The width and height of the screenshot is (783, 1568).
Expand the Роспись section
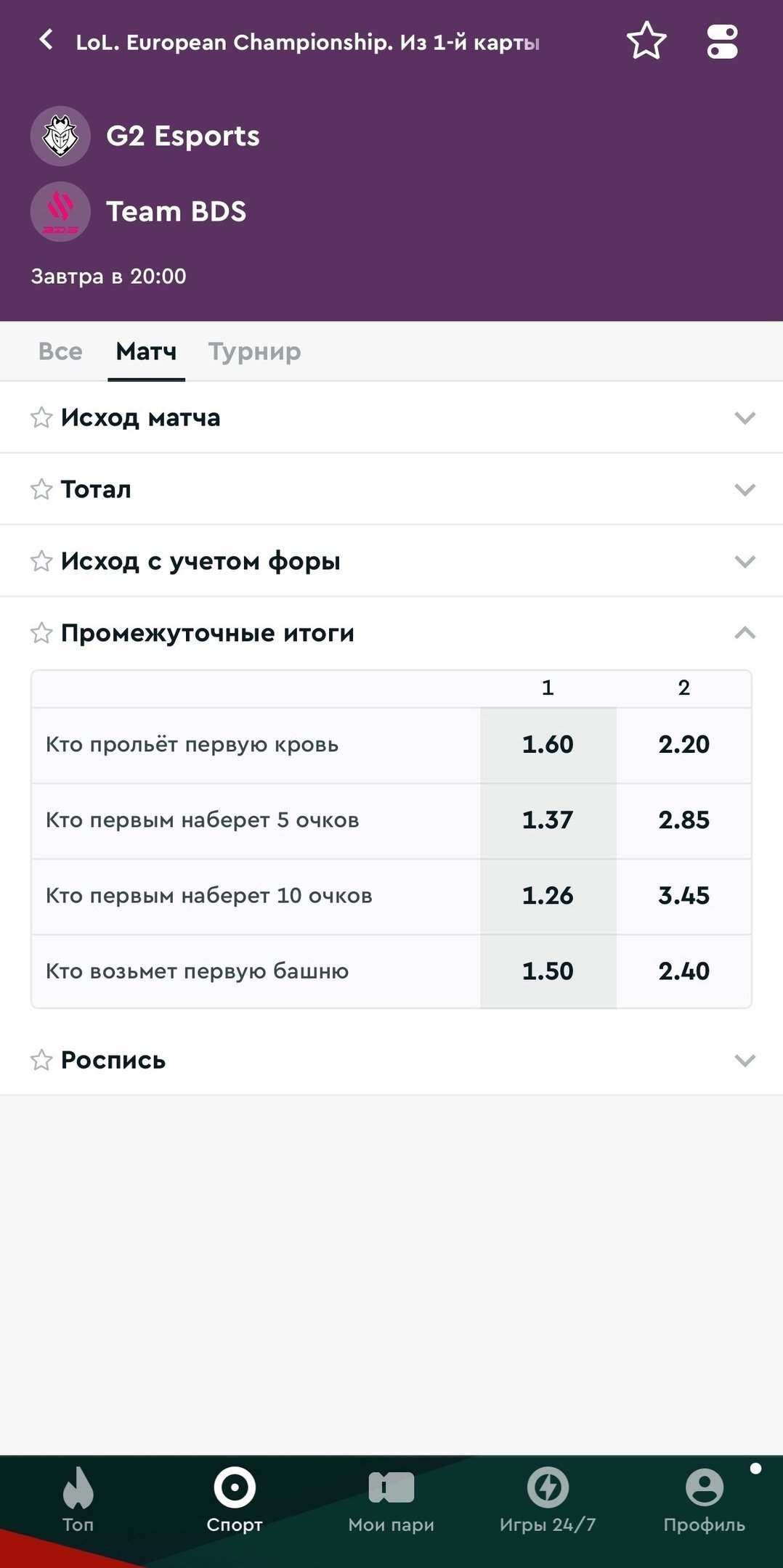[x=745, y=1061]
